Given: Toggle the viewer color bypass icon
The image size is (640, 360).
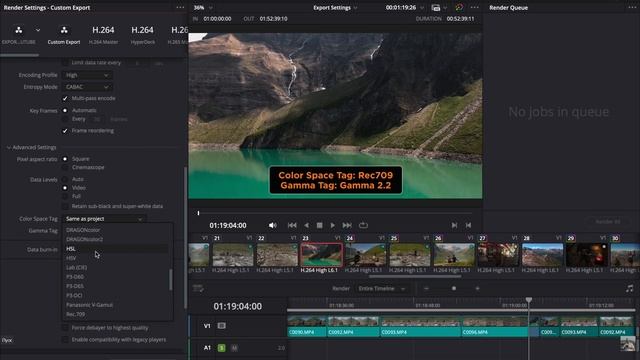Looking at the screenshot, I should click(459, 7).
